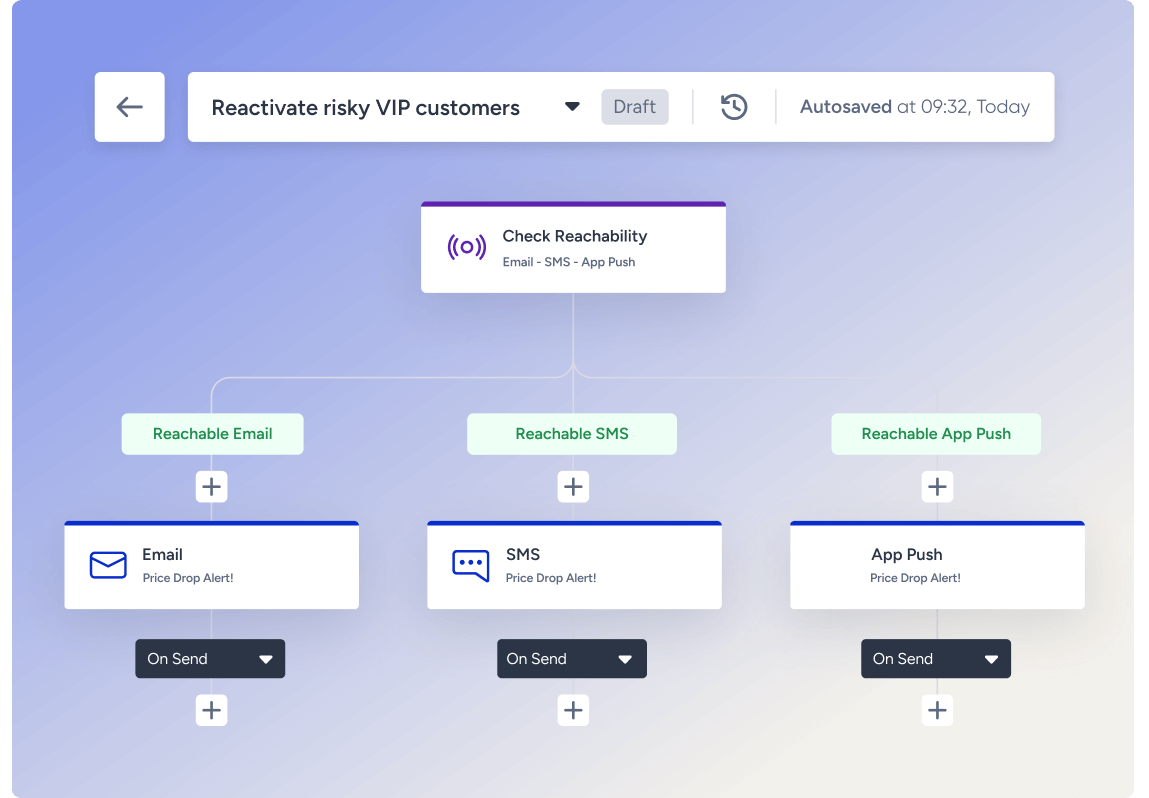Image resolution: width=1149 pixels, height=798 pixels.
Task: Click the SMS chat bubble icon
Action: pos(470,565)
